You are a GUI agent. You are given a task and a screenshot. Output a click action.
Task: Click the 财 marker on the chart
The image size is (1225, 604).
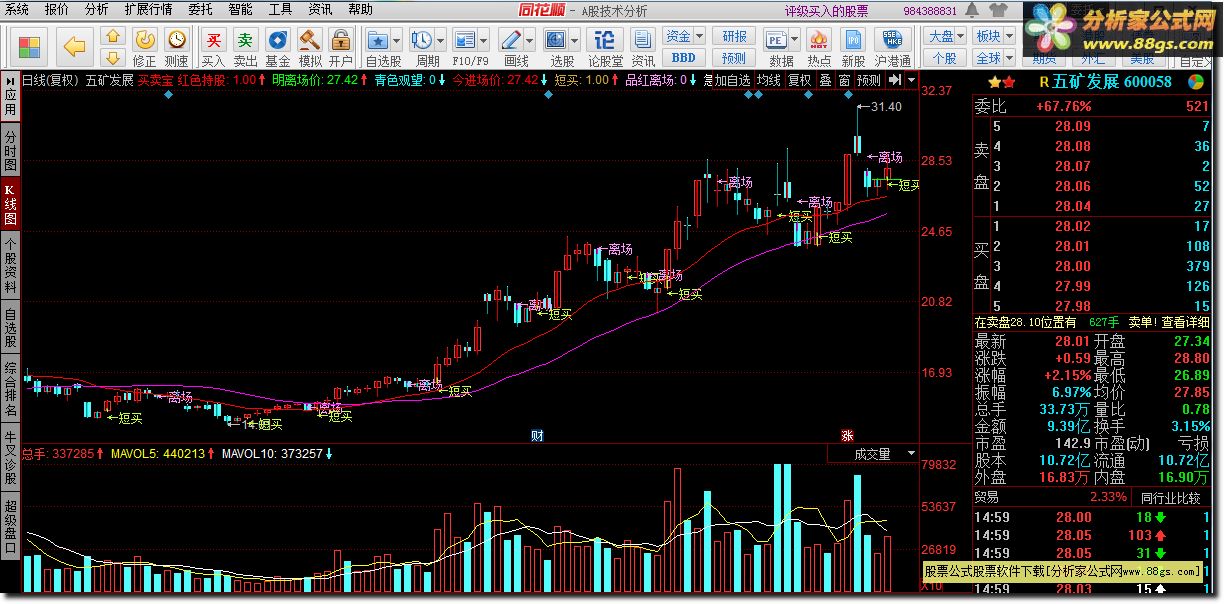pyautogui.click(x=537, y=435)
